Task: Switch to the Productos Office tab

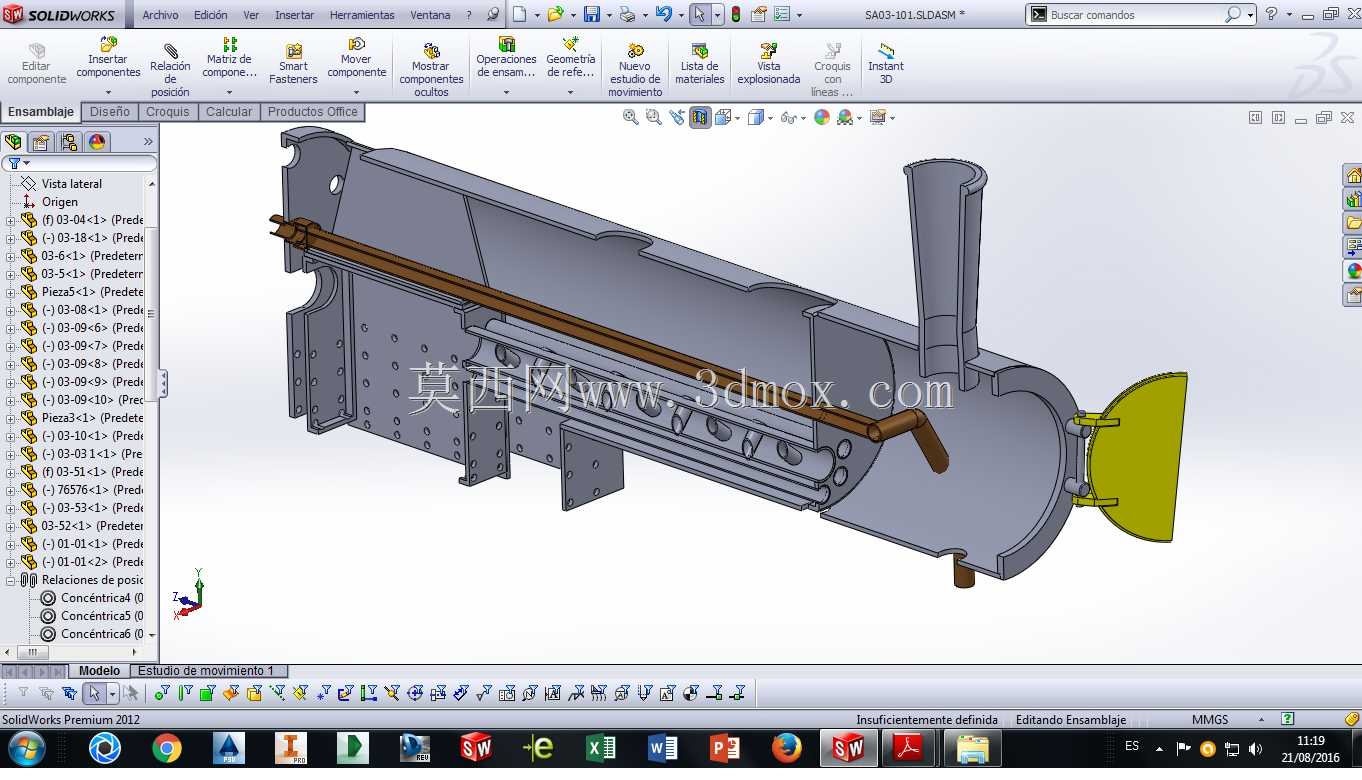Action: coord(312,112)
